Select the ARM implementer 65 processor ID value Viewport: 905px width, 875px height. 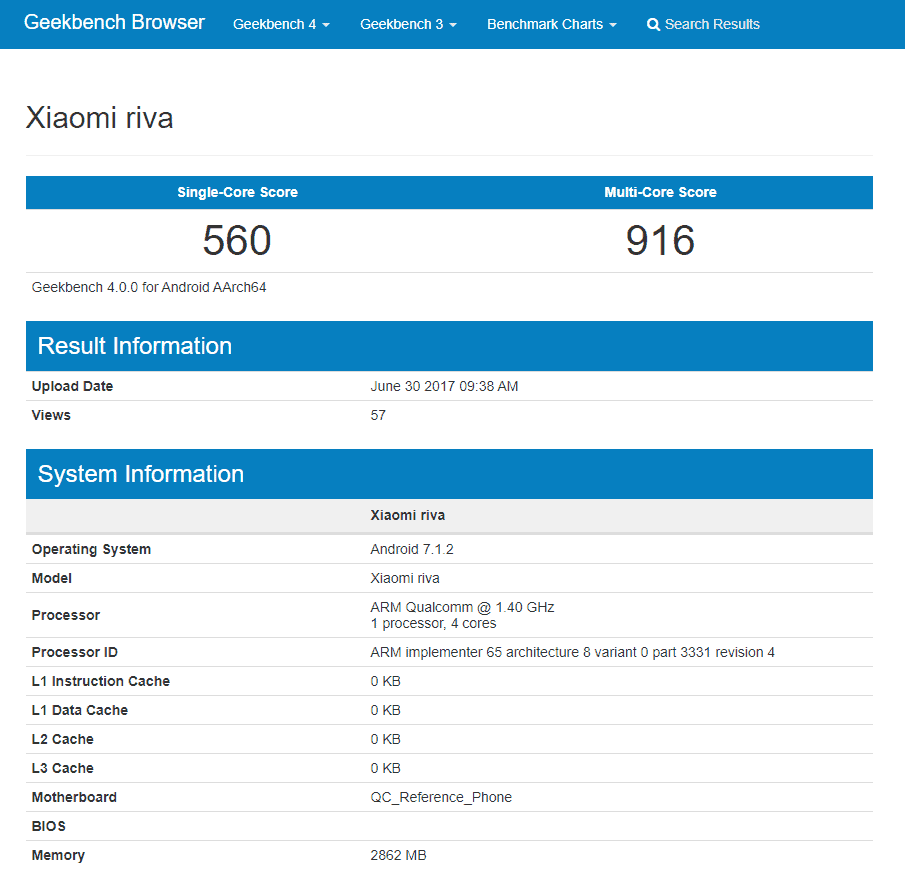573,652
